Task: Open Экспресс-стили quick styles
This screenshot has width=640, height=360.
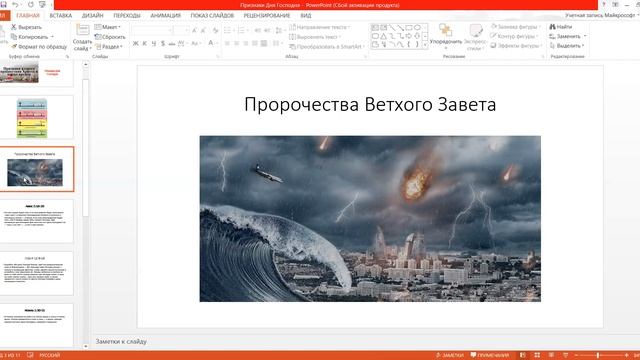Action: pyautogui.click(x=475, y=37)
